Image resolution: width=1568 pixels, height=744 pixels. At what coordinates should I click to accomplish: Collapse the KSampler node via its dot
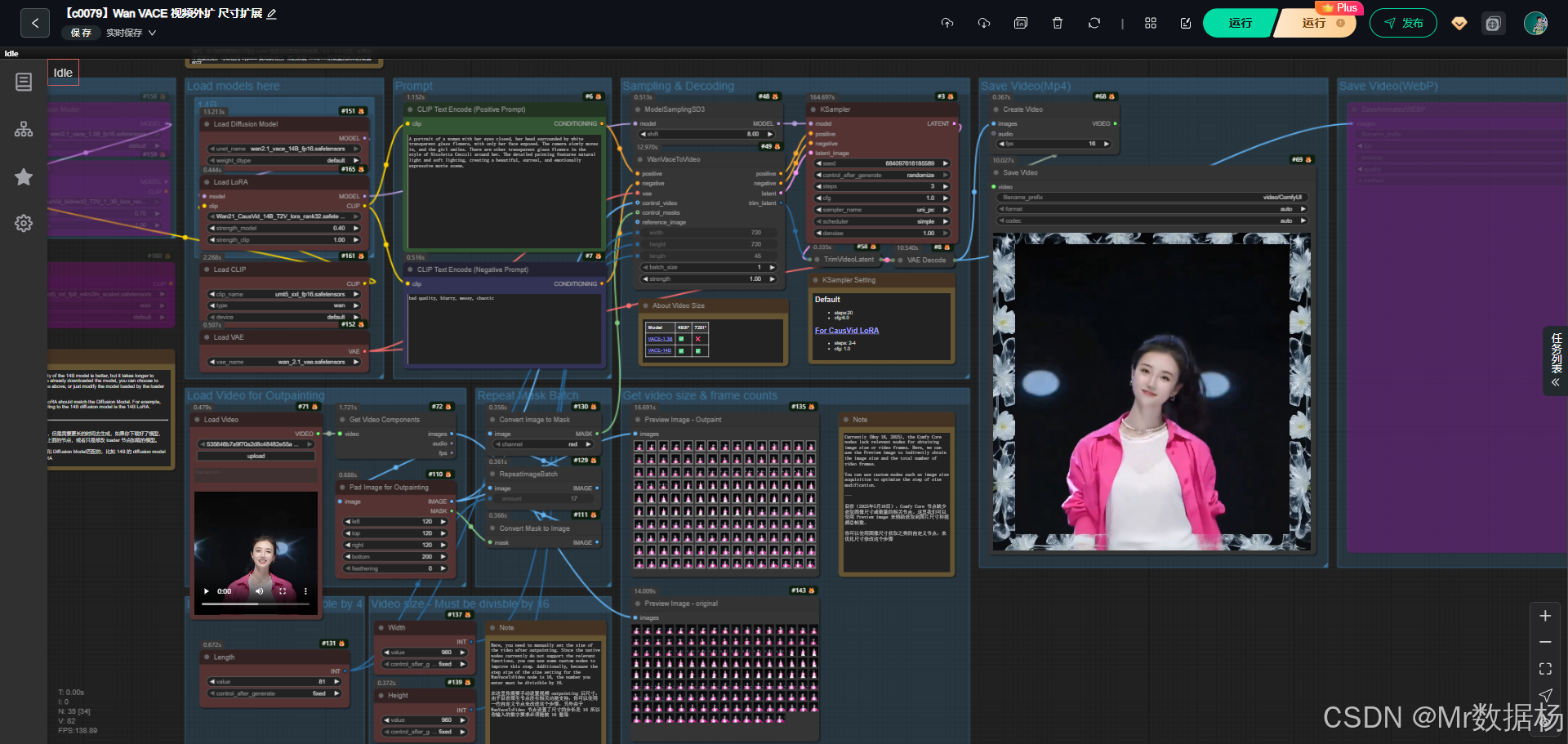814,109
